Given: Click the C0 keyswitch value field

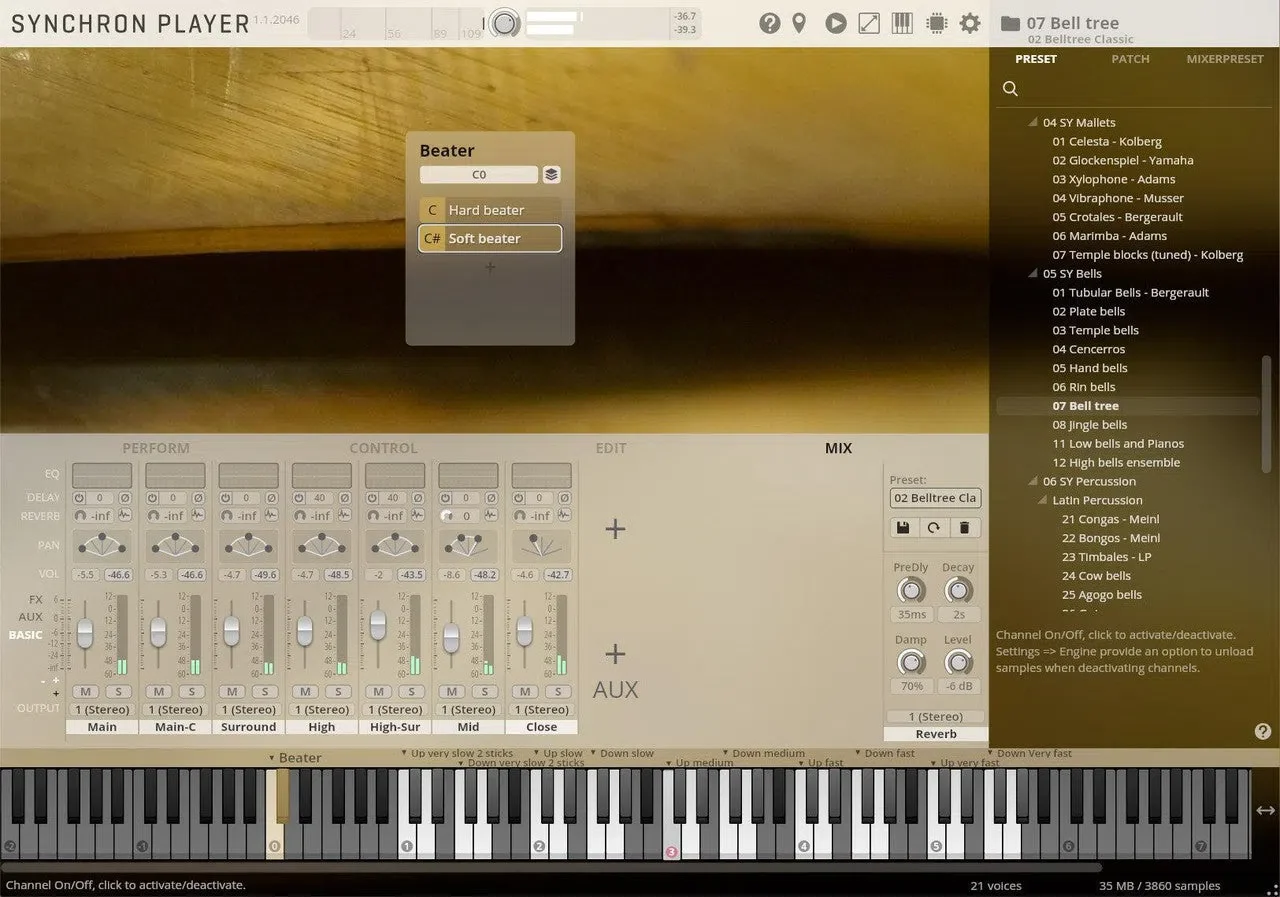Looking at the screenshot, I should click(479, 174).
